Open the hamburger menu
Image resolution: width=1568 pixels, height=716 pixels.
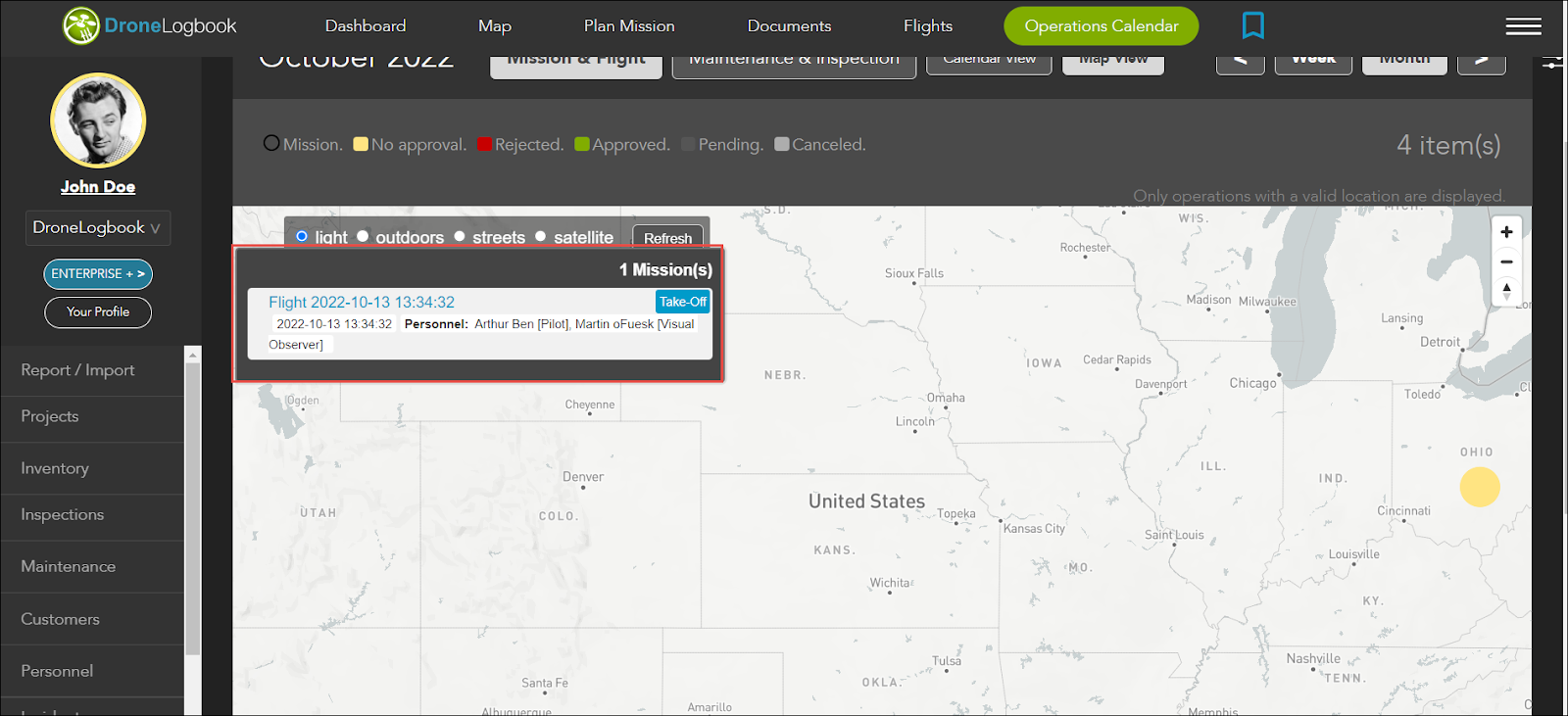coord(1523,26)
